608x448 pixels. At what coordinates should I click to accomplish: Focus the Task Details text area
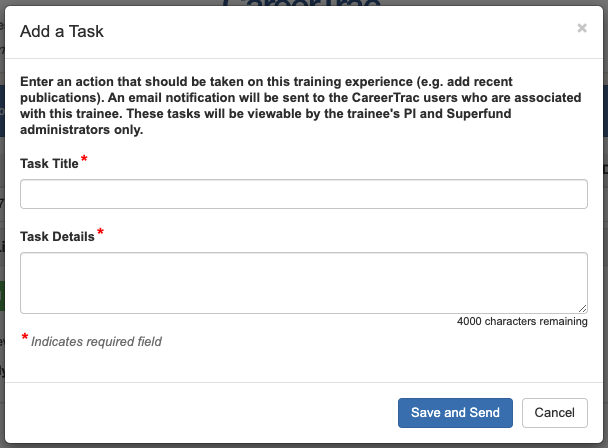[304, 283]
